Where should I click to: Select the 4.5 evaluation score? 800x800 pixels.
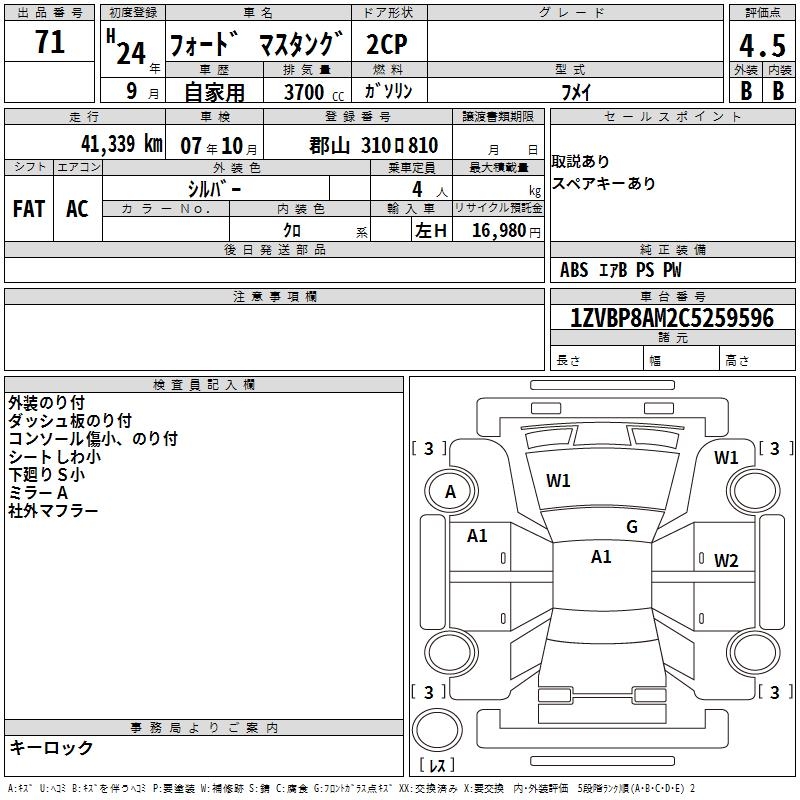[760, 46]
